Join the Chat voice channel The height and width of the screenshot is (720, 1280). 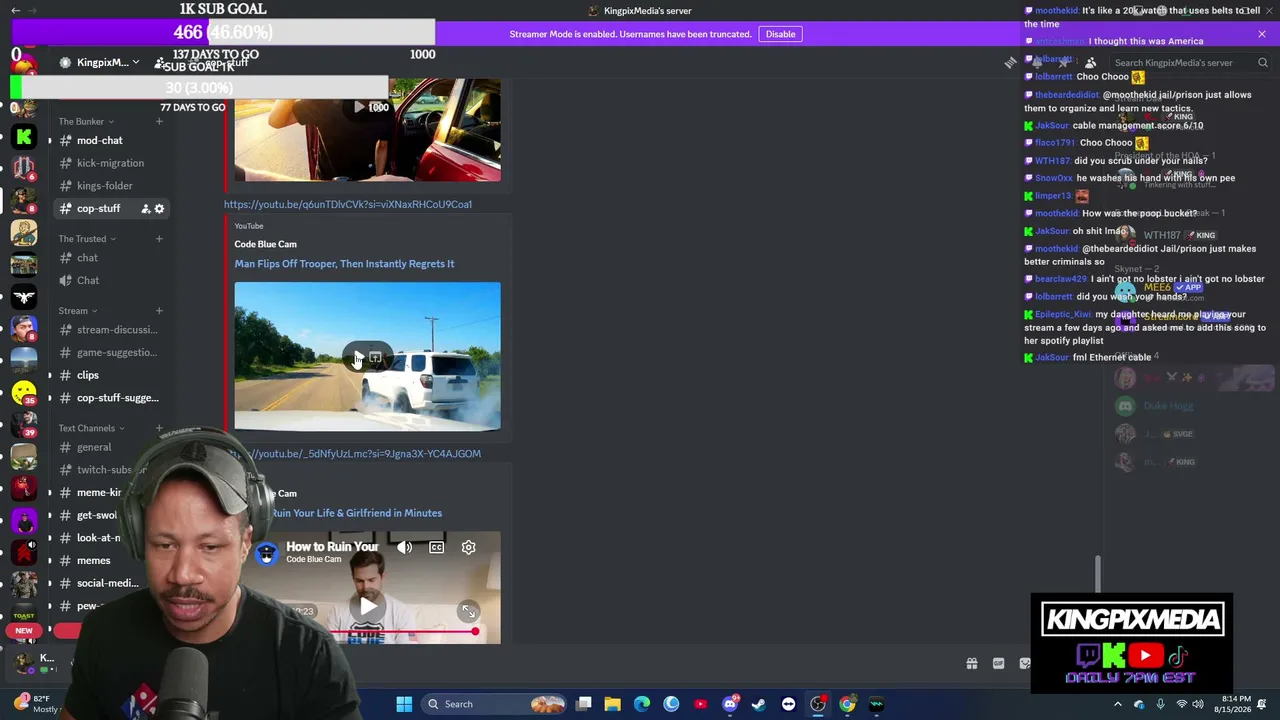[110, 281]
